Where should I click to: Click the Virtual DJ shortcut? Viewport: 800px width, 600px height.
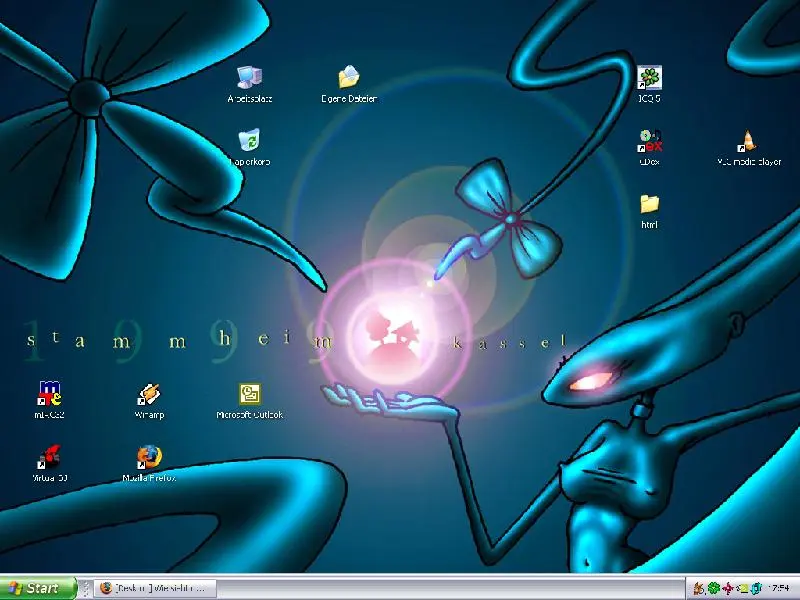tap(49, 458)
